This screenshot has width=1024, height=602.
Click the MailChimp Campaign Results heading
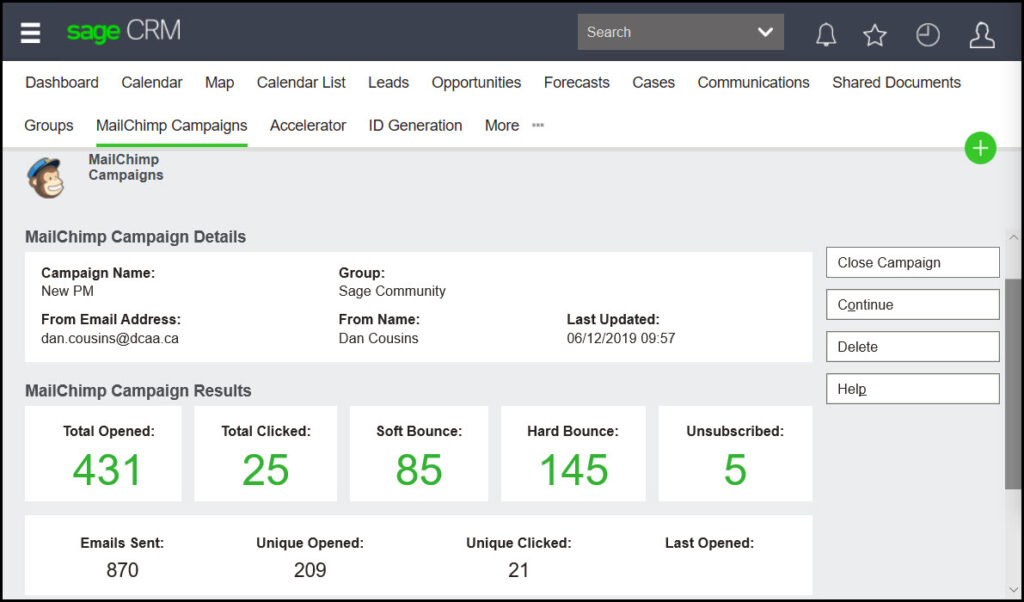[138, 391]
